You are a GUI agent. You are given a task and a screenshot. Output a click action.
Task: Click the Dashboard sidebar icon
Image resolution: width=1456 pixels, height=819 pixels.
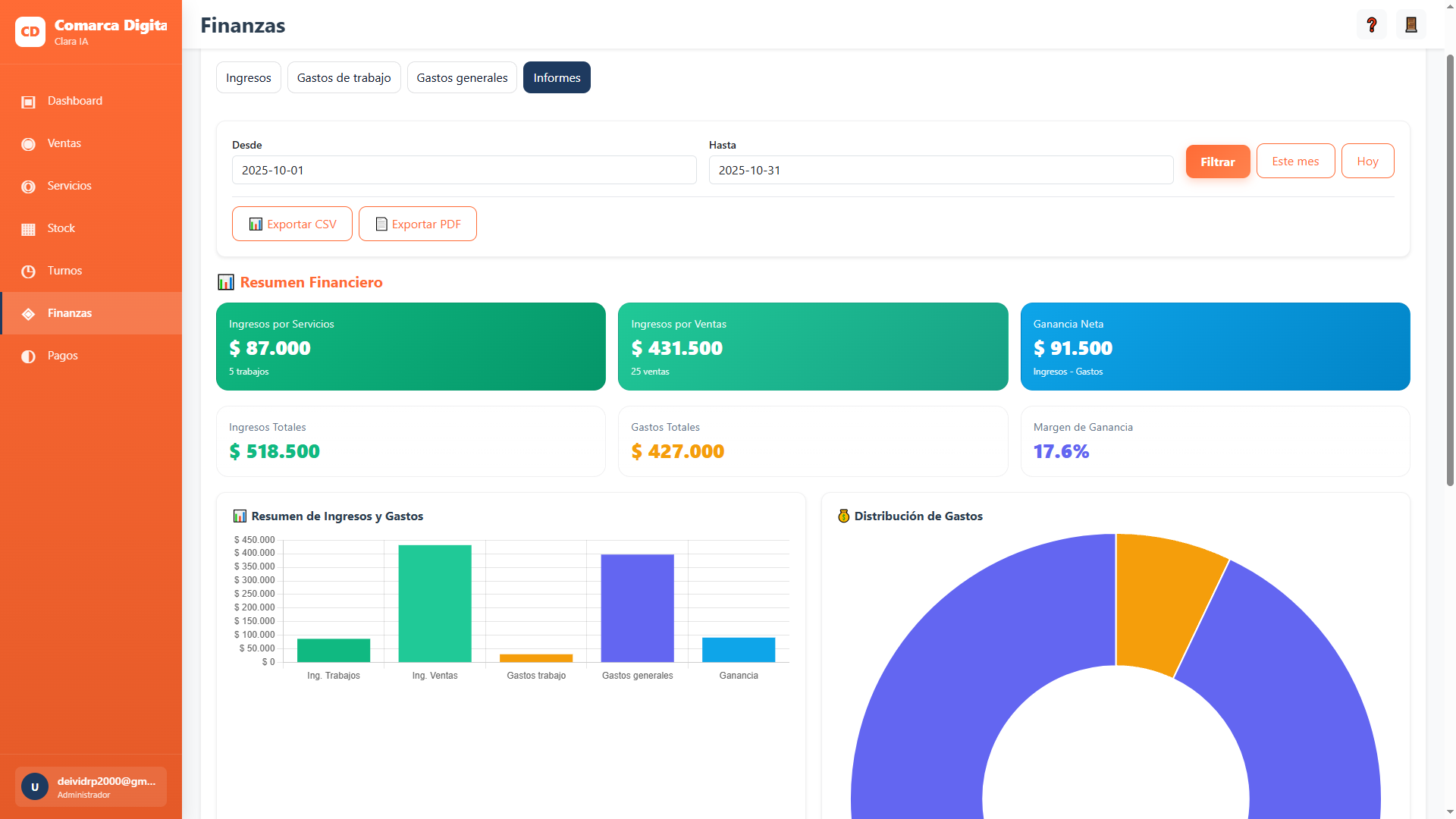[x=29, y=102]
